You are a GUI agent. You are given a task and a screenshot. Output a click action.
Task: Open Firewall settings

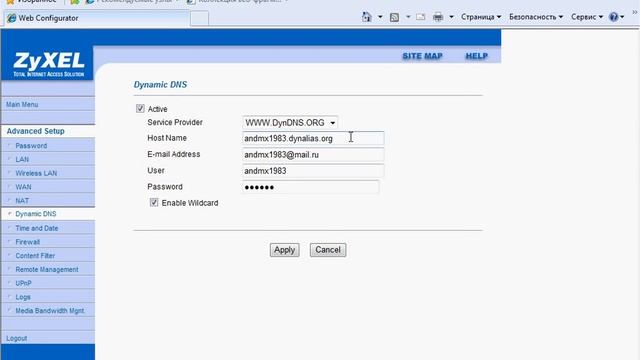(x=27, y=242)
